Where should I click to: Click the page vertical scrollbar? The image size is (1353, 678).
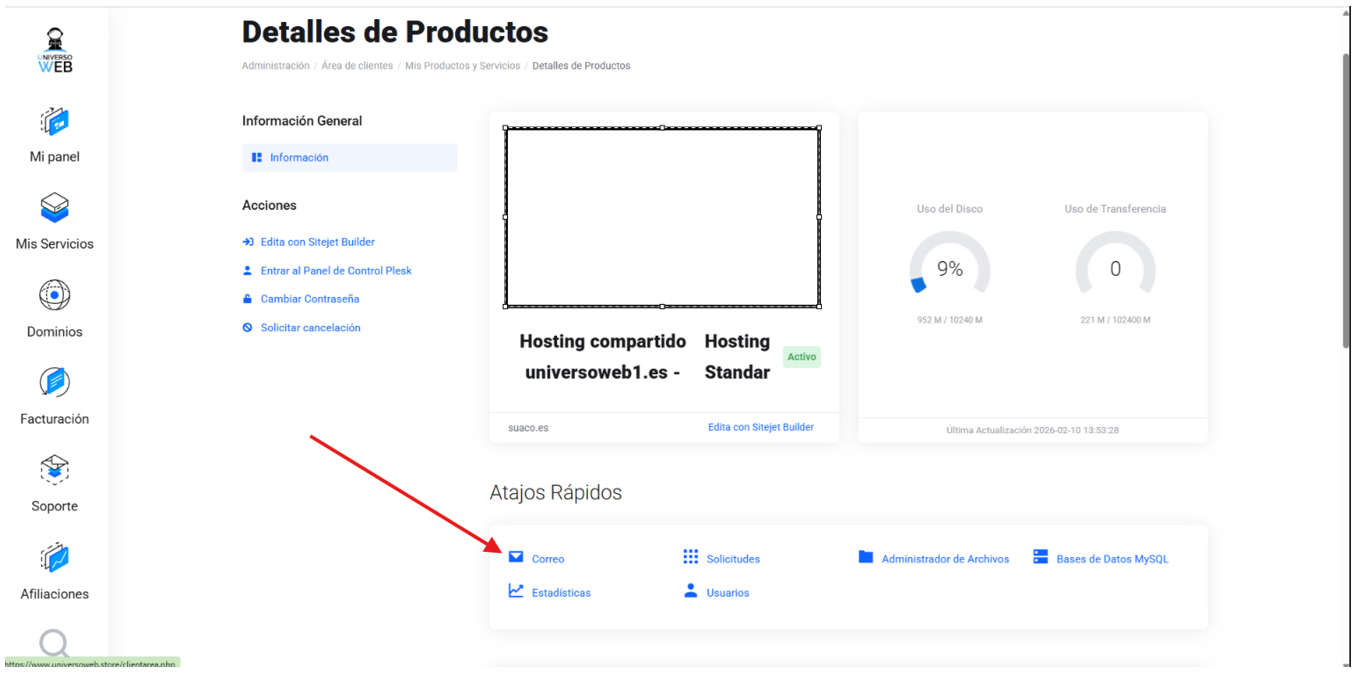tap(1345, 200)
